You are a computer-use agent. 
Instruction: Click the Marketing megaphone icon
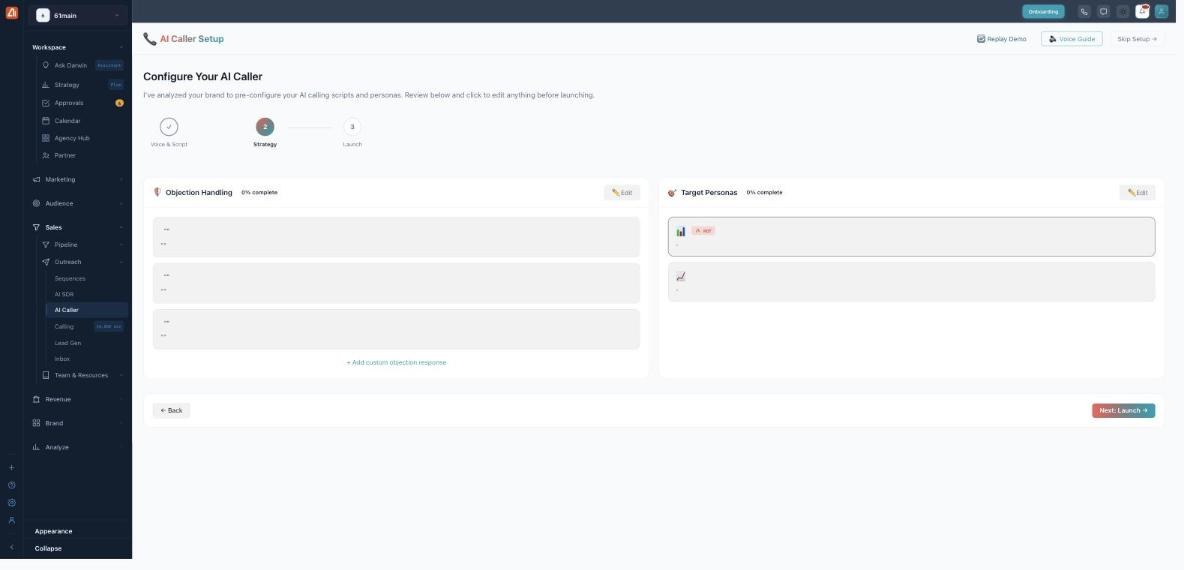point(37,180)
